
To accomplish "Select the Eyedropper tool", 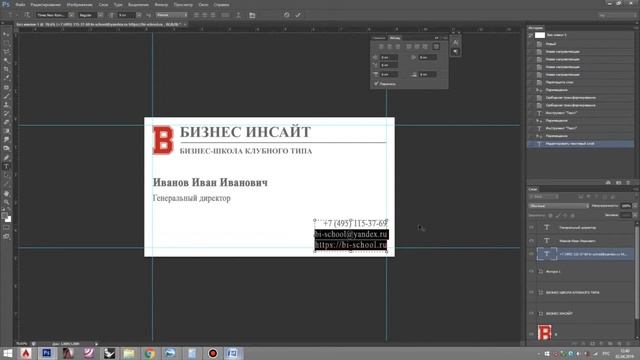I will tap(6, 78).
